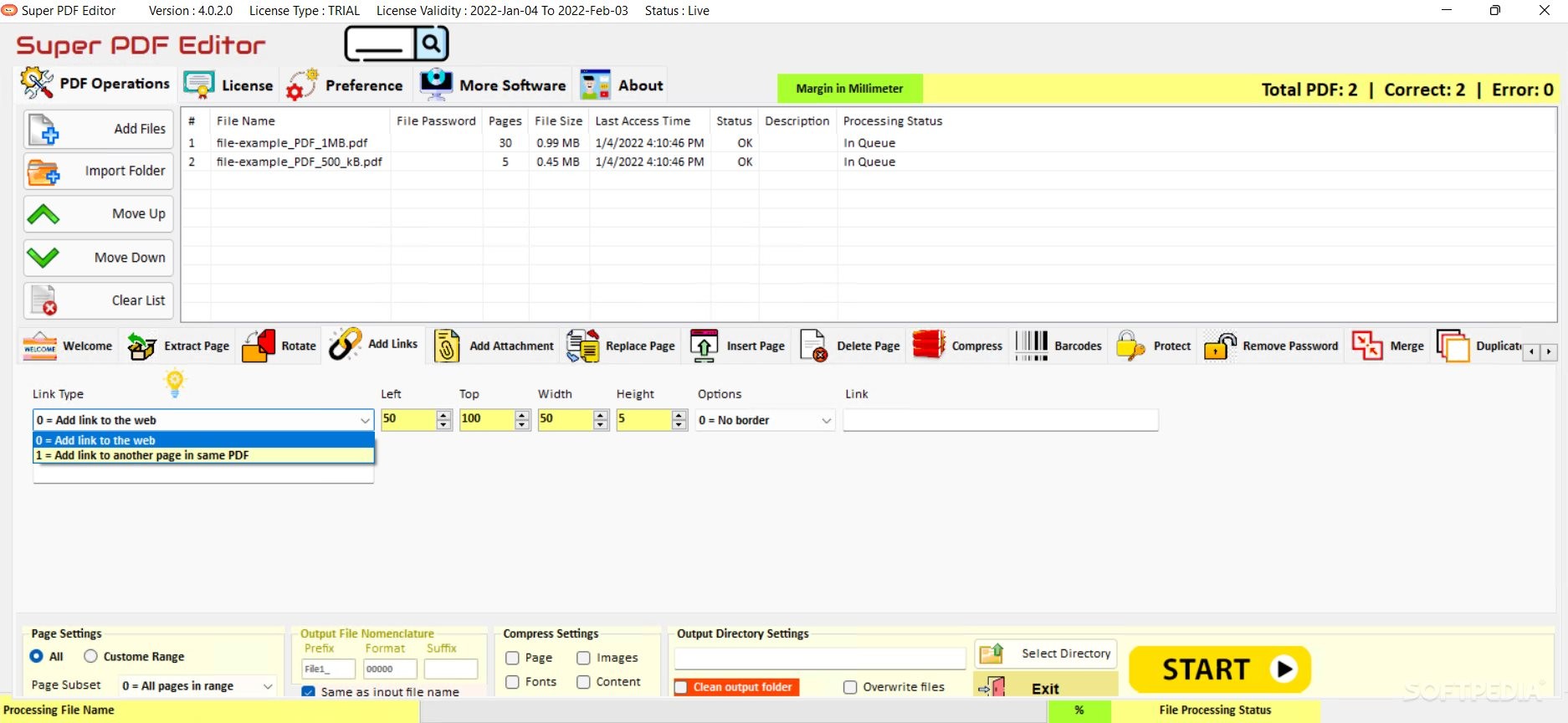
Task: Open the About tab label
Action: click(x=640, y=85)
